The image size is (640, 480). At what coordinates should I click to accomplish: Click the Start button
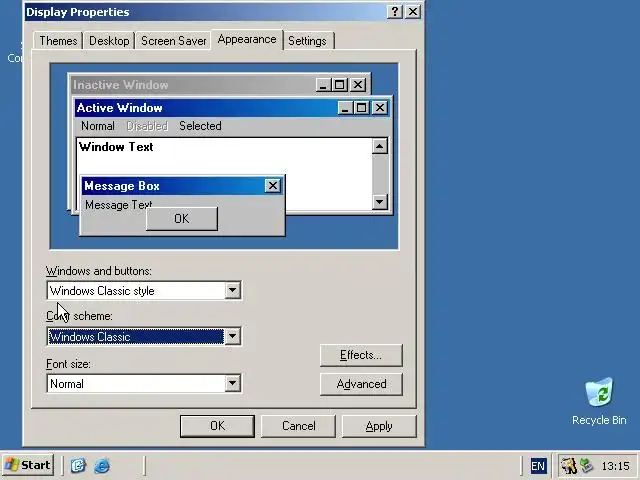[x=28, y=465]
